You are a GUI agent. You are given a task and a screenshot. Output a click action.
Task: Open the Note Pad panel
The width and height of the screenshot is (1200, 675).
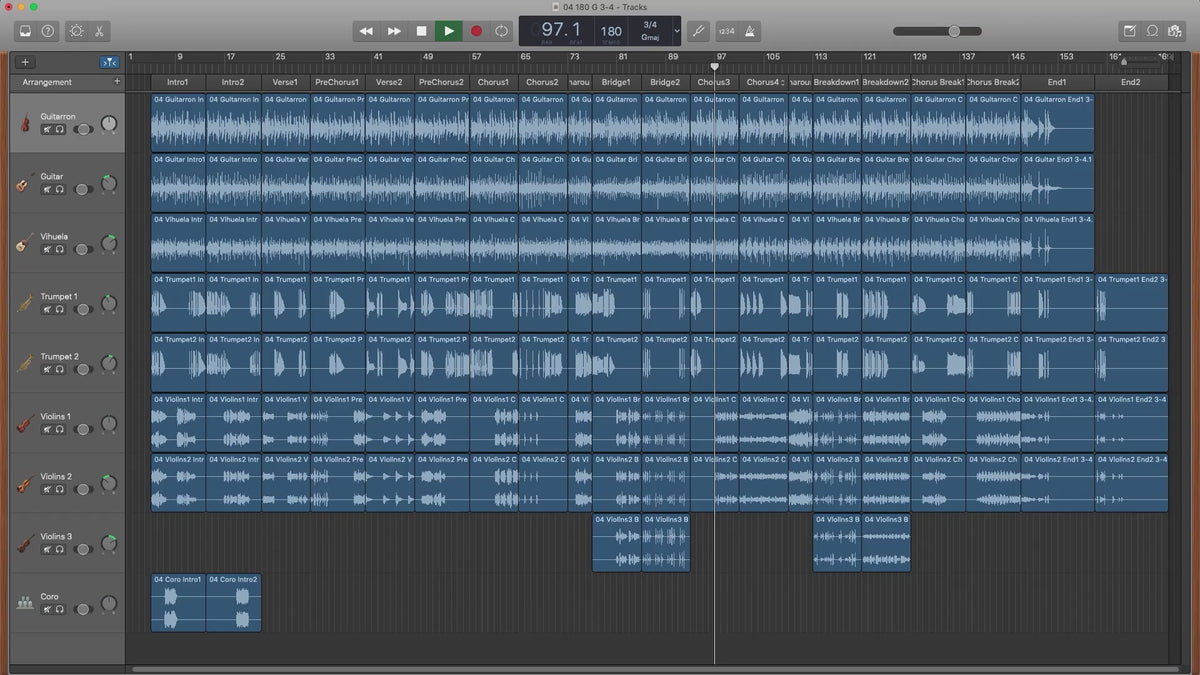coord(1130,31)
